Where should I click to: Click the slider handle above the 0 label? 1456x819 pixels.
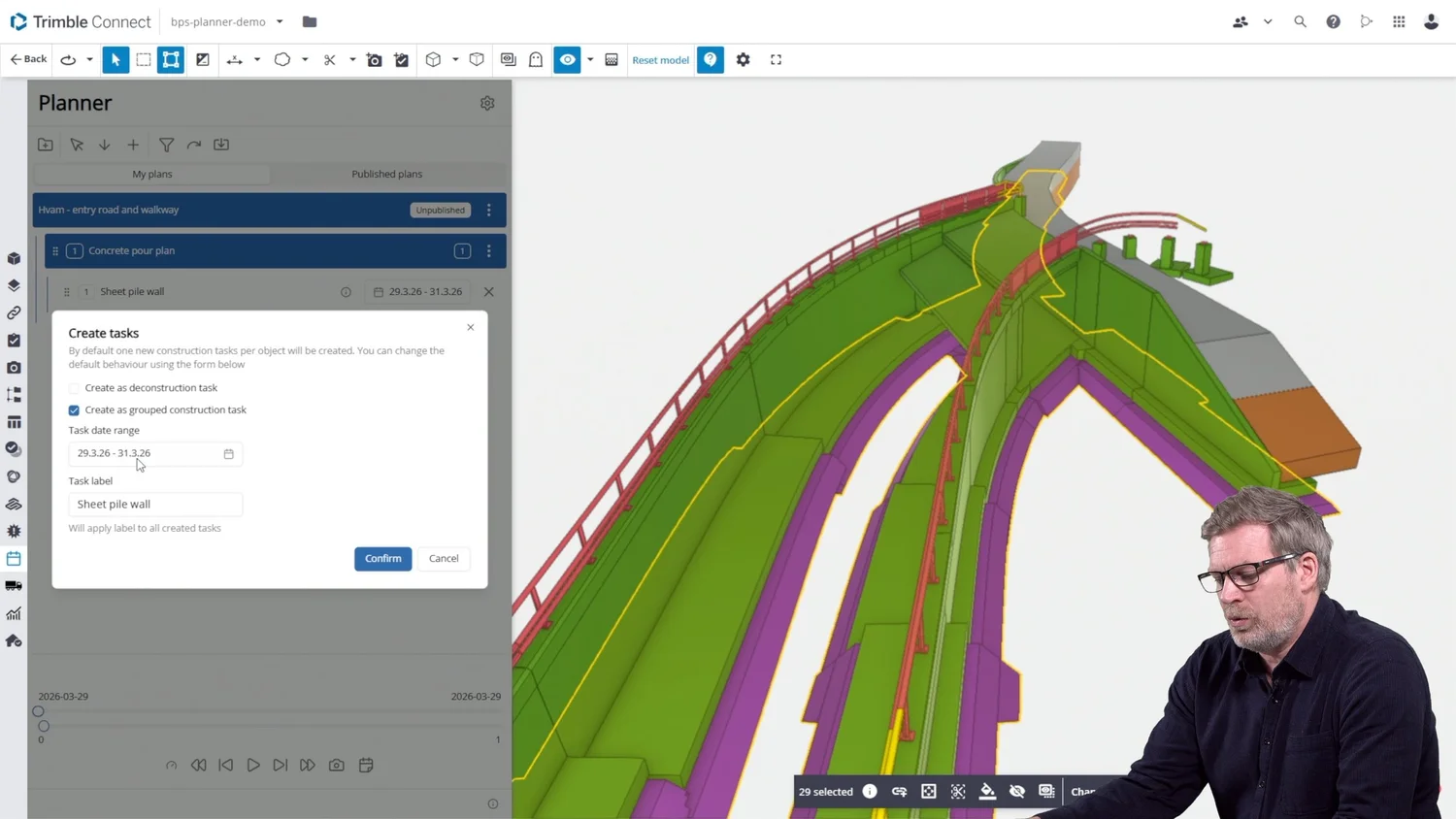pos(44,726)
